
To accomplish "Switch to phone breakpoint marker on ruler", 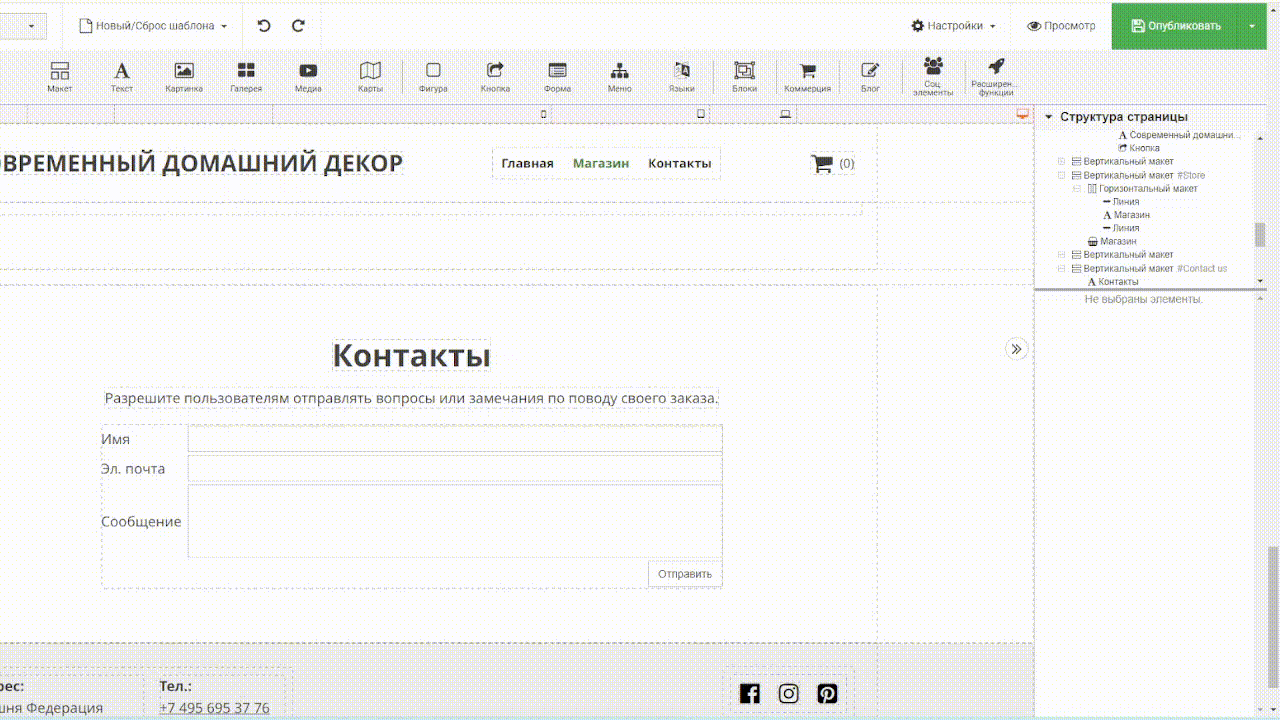I will click(x=544, y=114).
